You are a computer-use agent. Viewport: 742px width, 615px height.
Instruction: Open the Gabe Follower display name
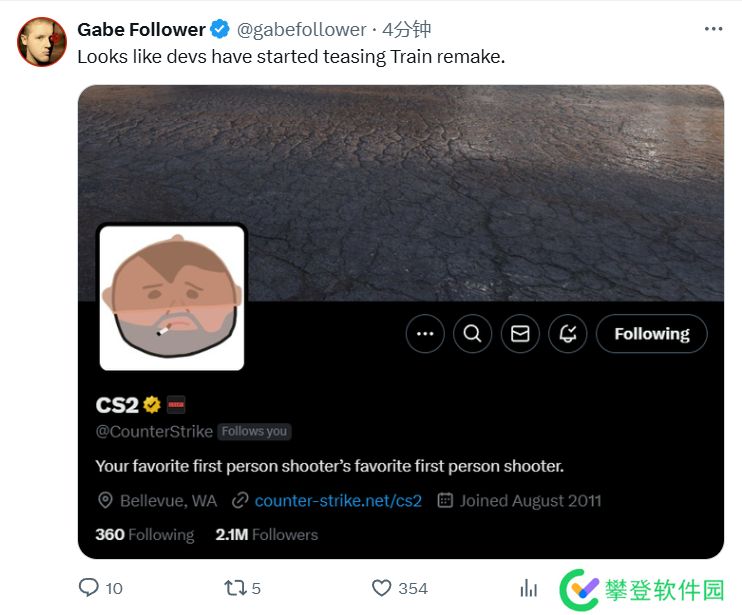[x=141, y=29]
